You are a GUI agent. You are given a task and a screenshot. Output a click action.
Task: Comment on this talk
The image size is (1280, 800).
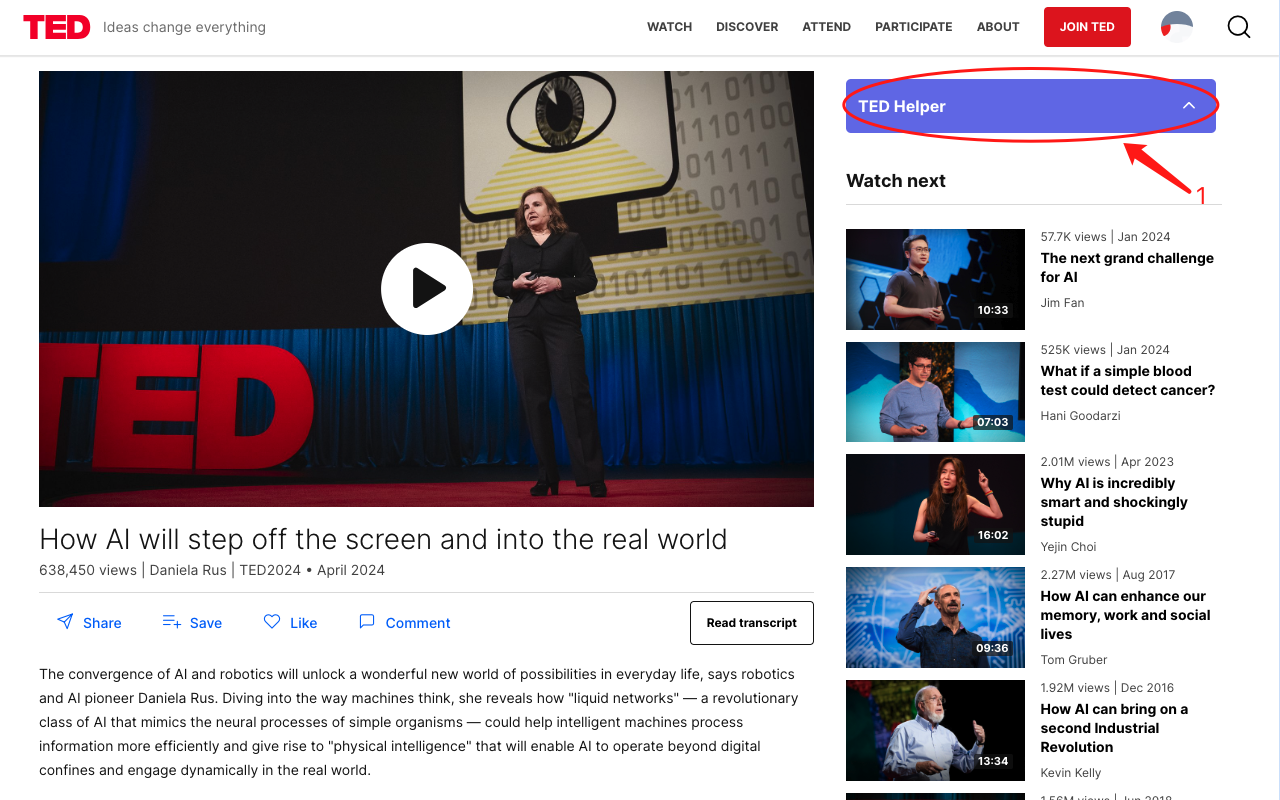point(404,622)
